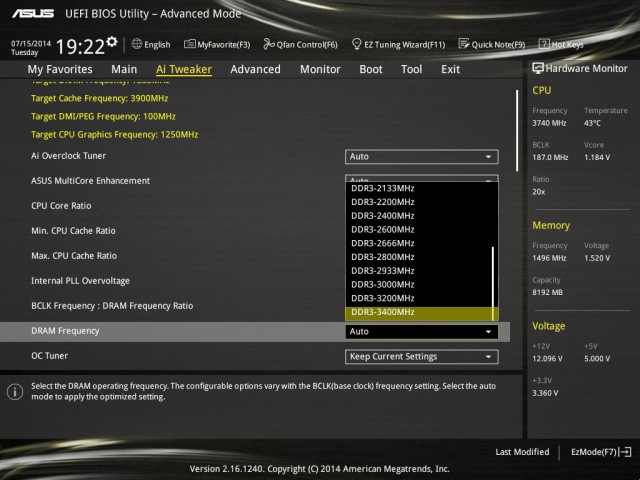Click the Quick Note notepad icon
This screenshot has height=480, width=640.
click(x=464, y=44)
